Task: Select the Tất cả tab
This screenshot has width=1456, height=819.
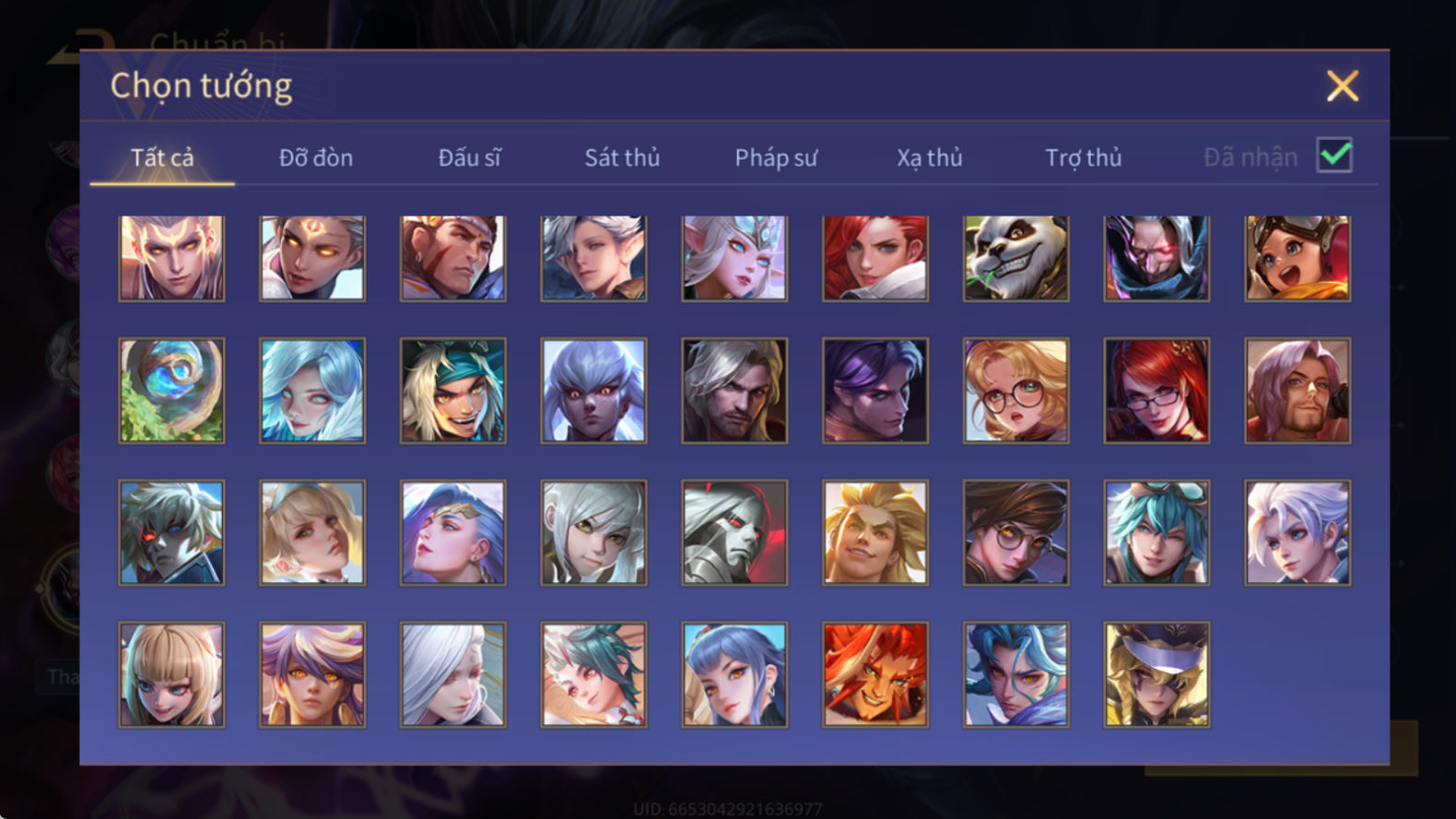Action: click(x=162, y=158)
